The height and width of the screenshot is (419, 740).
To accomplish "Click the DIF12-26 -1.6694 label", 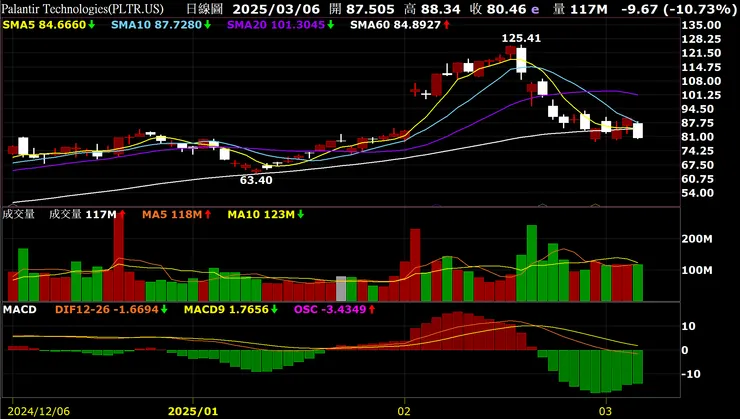I will pos(107,310).
